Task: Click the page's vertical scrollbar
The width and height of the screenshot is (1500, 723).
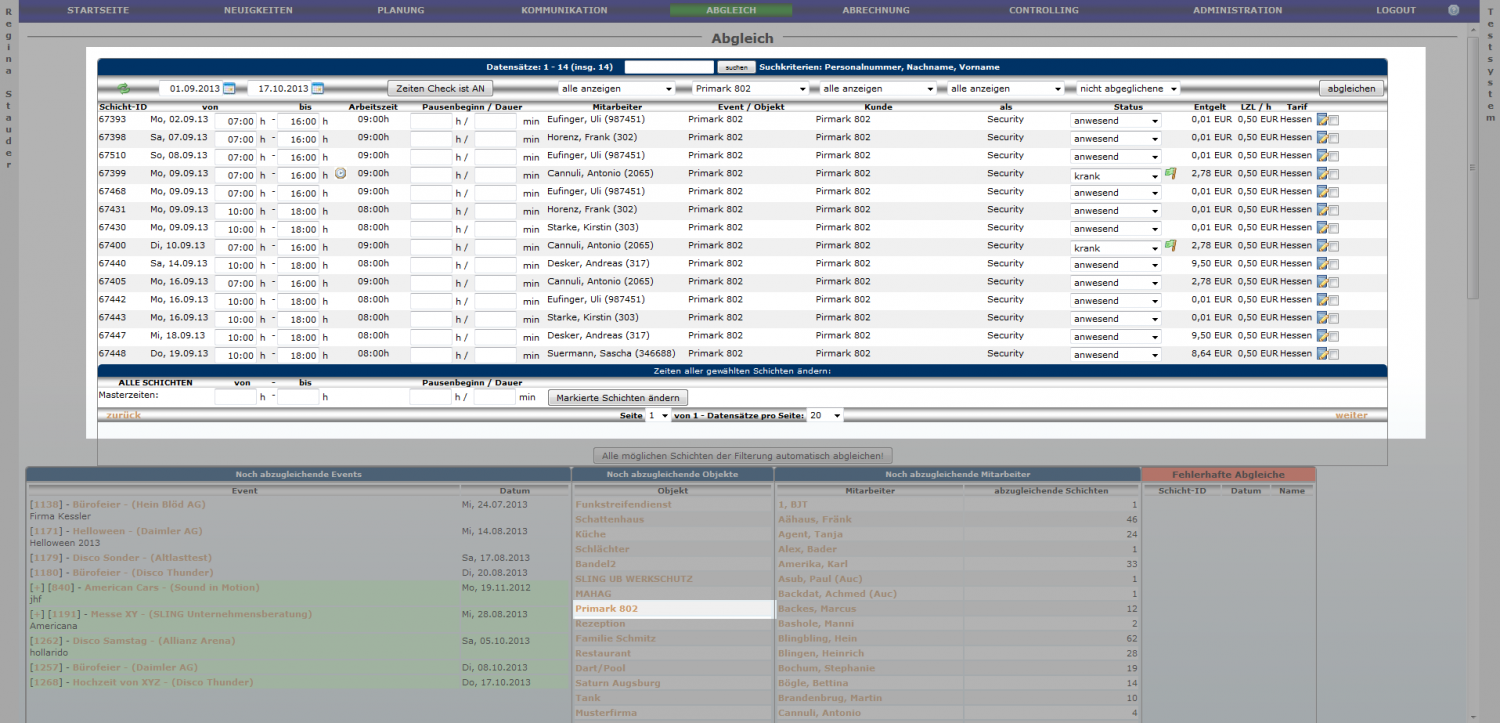Action: pyautogui.click(x=1472, y=370)
